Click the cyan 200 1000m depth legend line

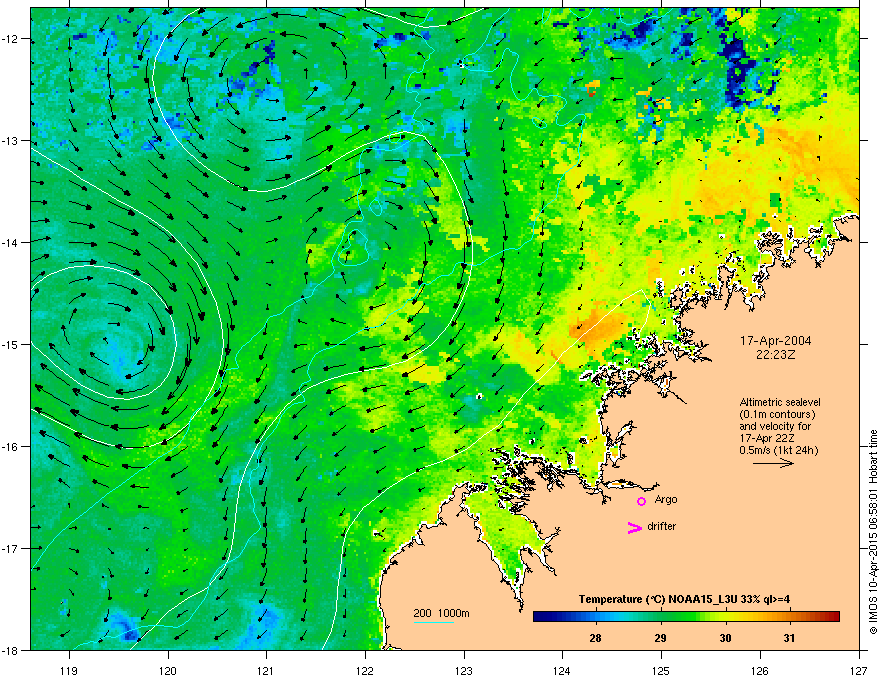coord(434,622)
